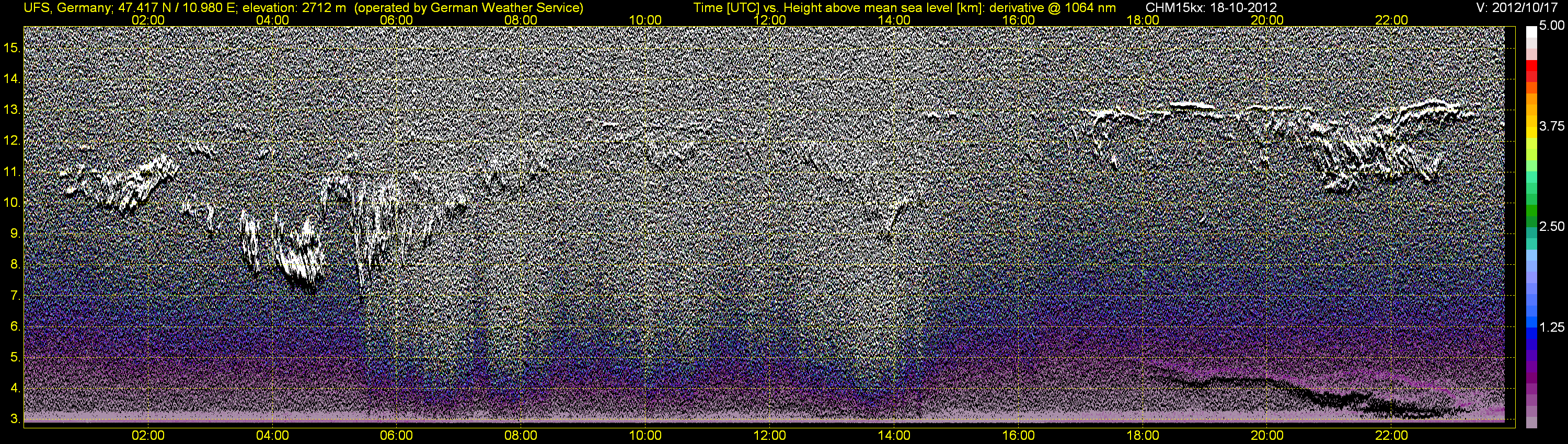Click the 15 km height axis label
Screen dimensions: 1568x444
point(11,48)
